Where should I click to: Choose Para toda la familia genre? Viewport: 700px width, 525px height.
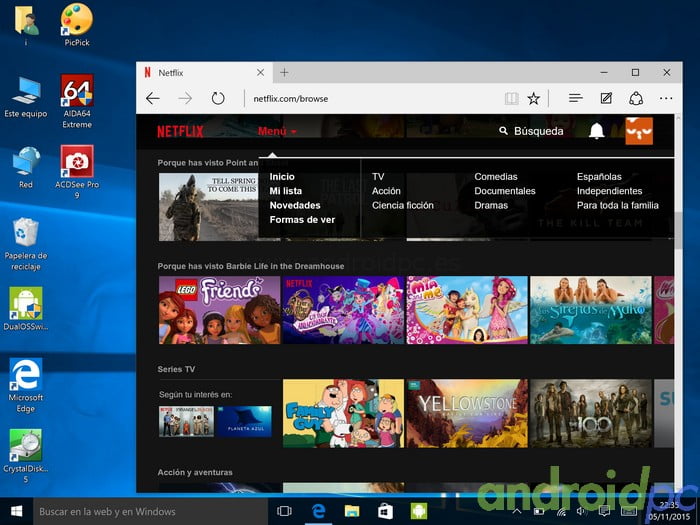pos(617,205)
